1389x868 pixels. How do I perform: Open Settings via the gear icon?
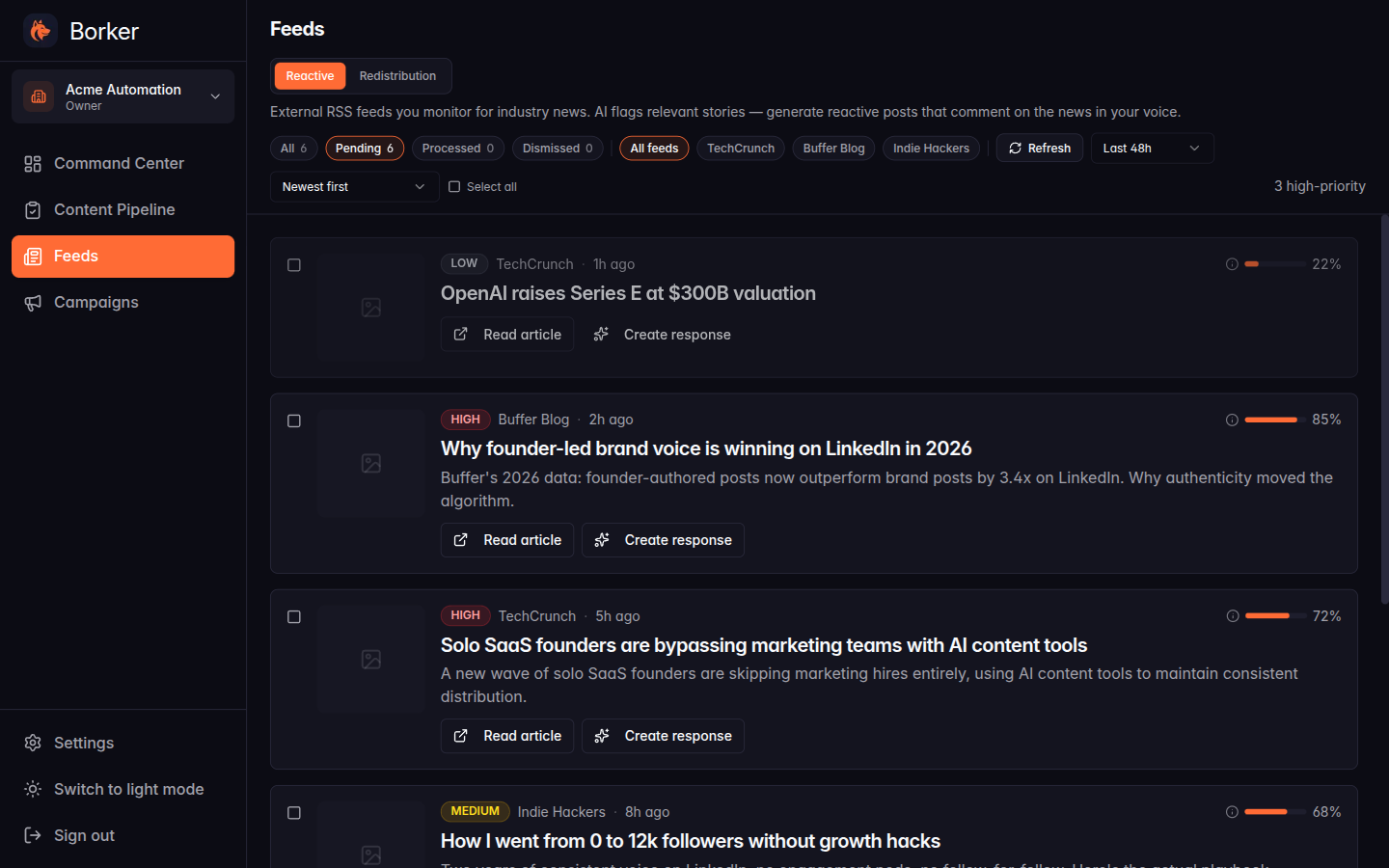click(33, 743)
